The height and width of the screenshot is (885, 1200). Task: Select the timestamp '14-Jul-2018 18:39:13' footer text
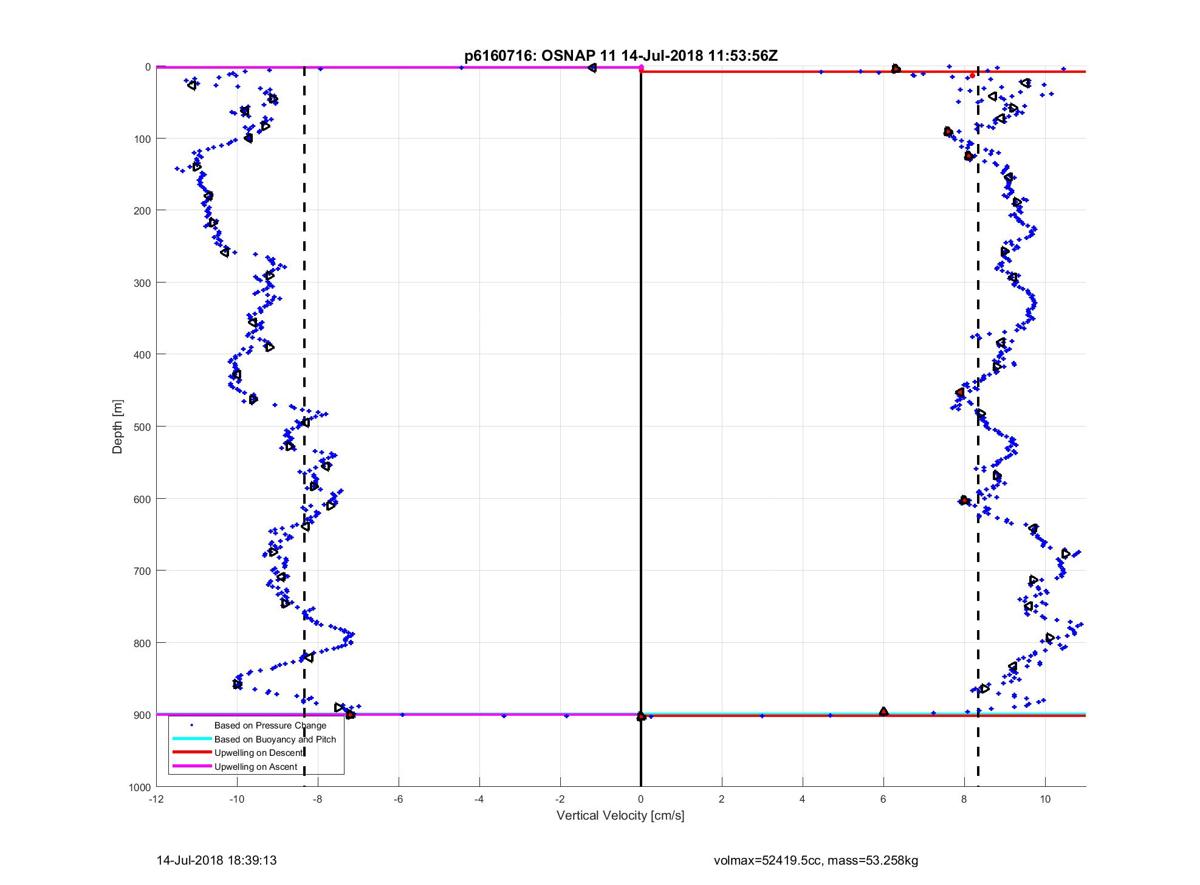tap(216, 859)
